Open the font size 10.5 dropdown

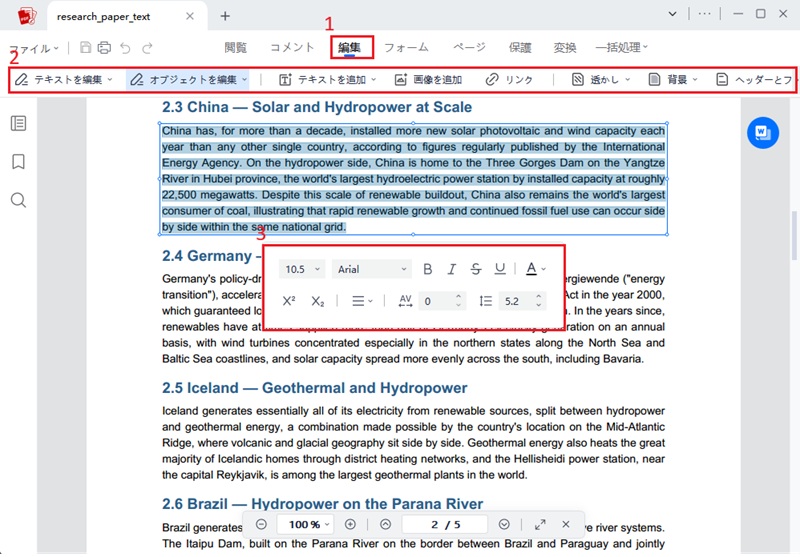pos(302,269)
